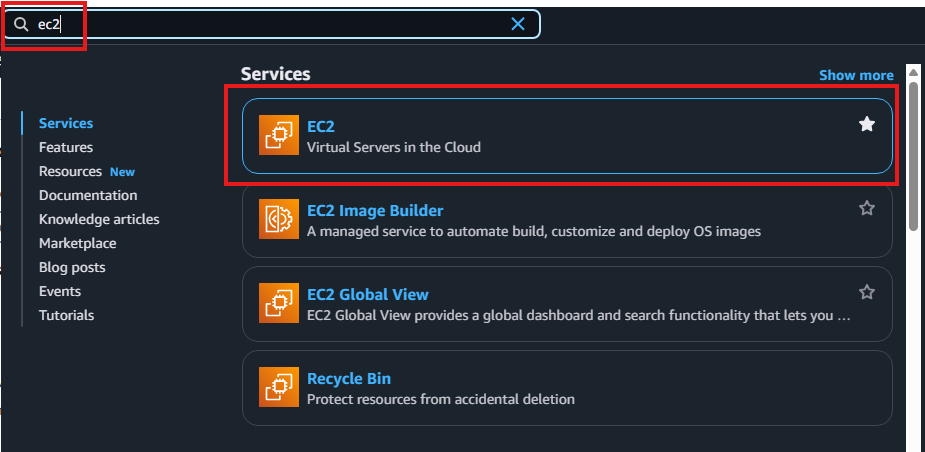Select Marketplace category
This screenshot has width=925, height=452.
[77, 243]
